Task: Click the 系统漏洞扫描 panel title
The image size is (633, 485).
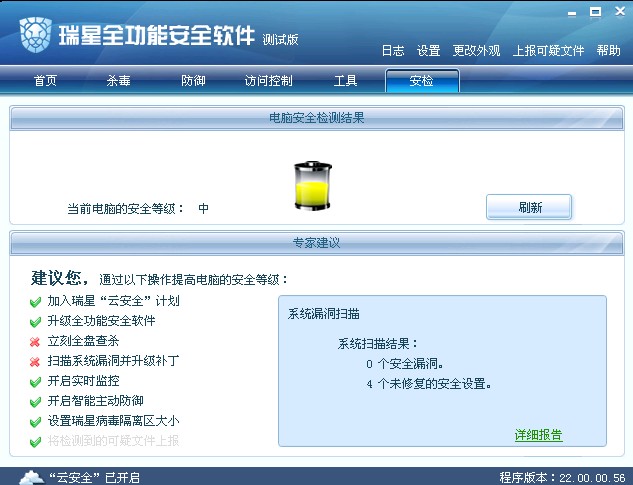Action: [x=324, y=314]
